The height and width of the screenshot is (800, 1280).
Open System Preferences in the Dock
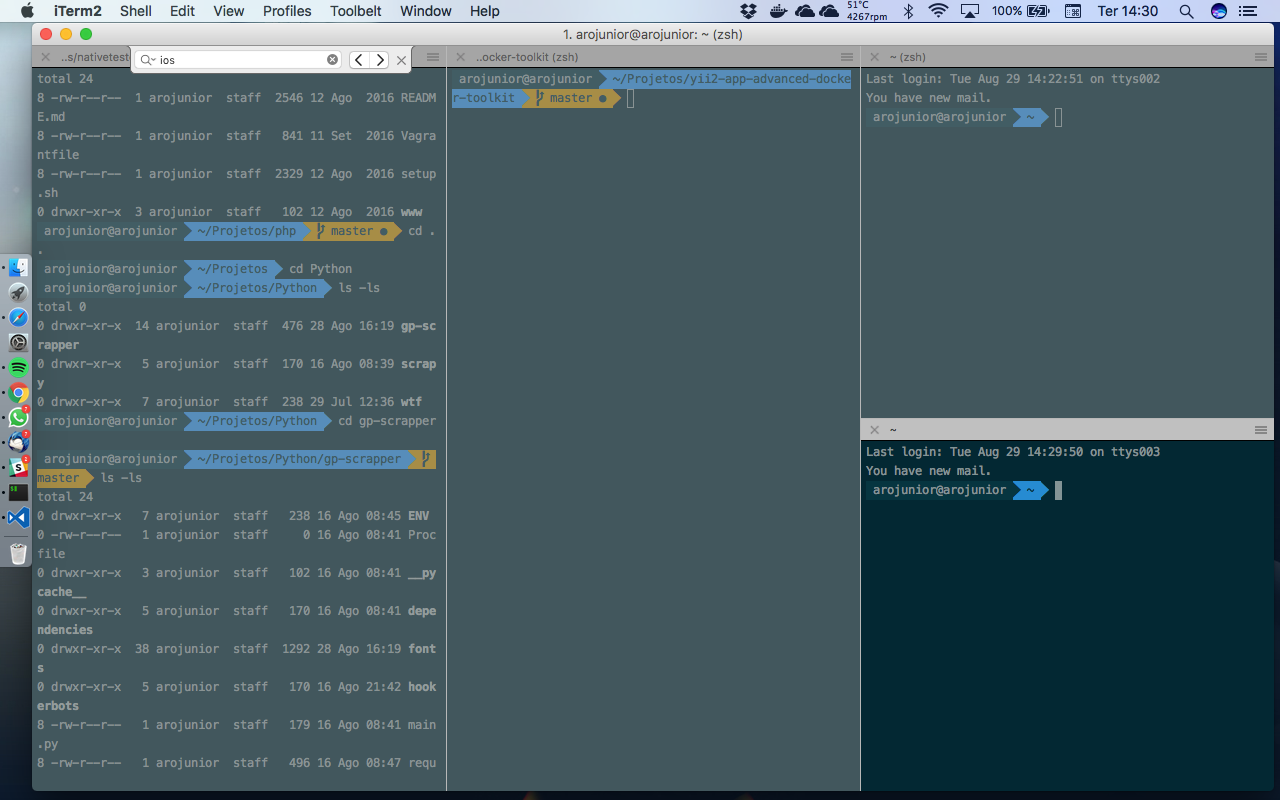(x=19, y=343)
